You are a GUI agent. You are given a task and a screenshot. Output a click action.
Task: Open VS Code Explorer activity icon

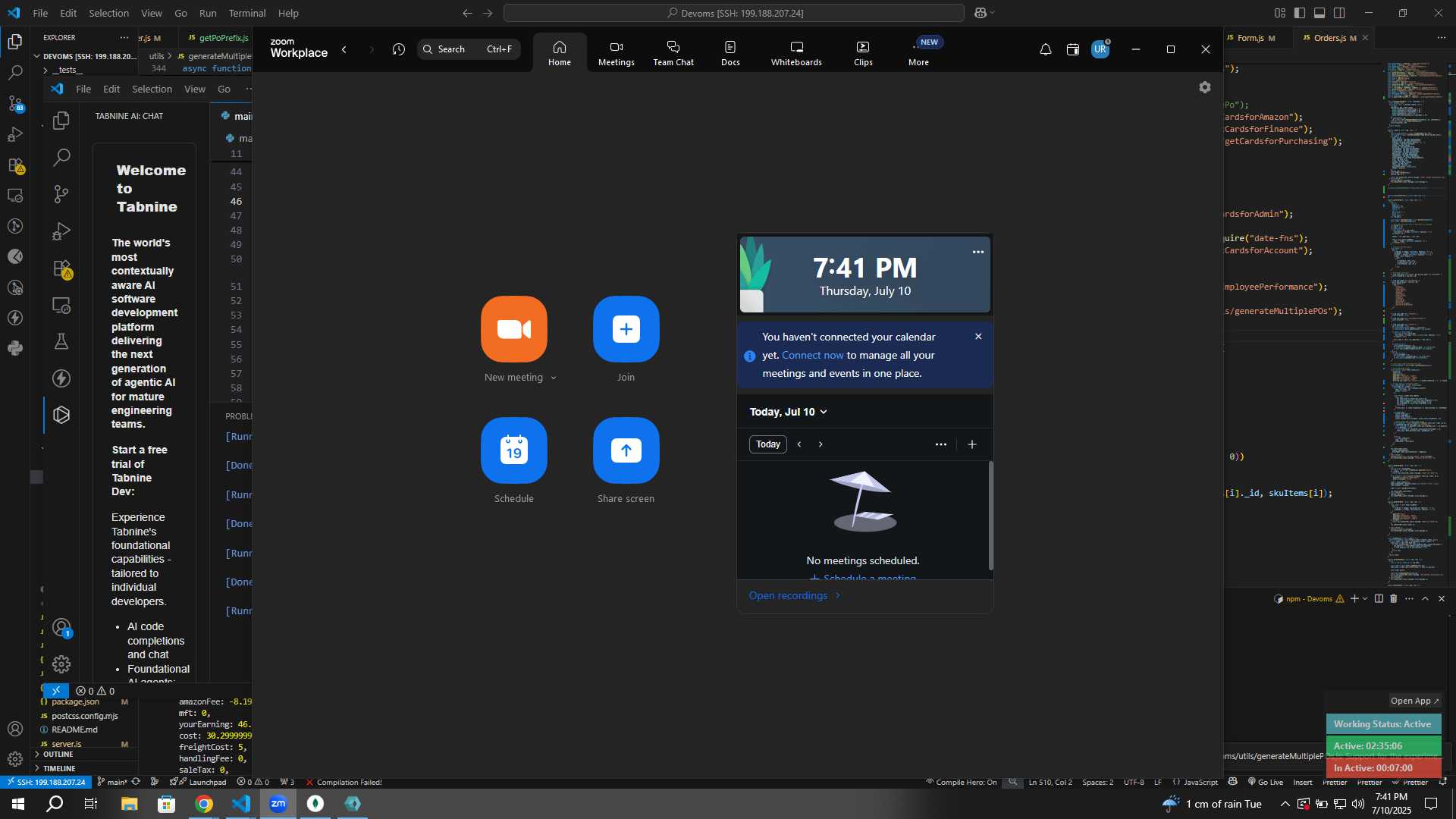click(15, 42)
